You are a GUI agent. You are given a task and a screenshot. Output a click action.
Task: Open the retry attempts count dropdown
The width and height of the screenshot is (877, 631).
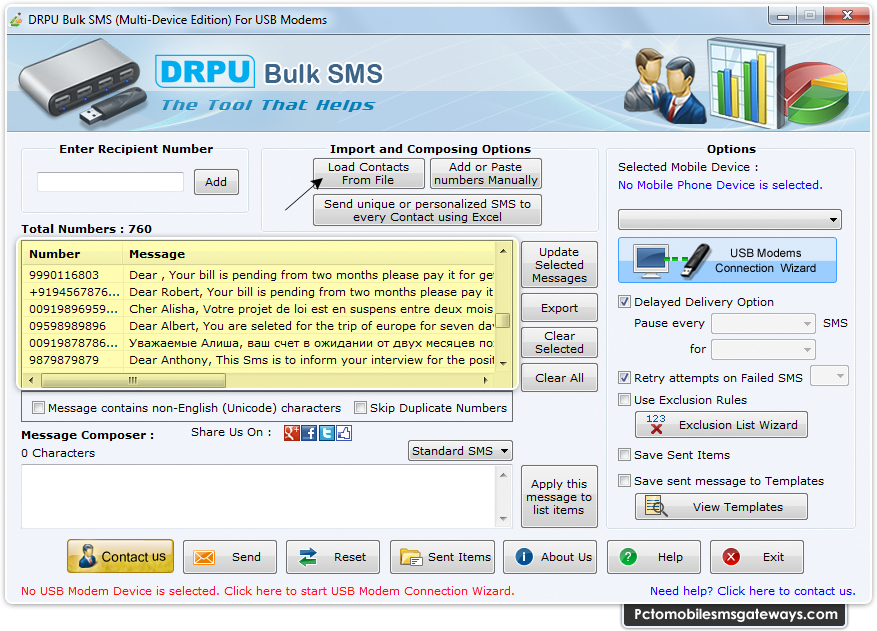pos(829,376)
